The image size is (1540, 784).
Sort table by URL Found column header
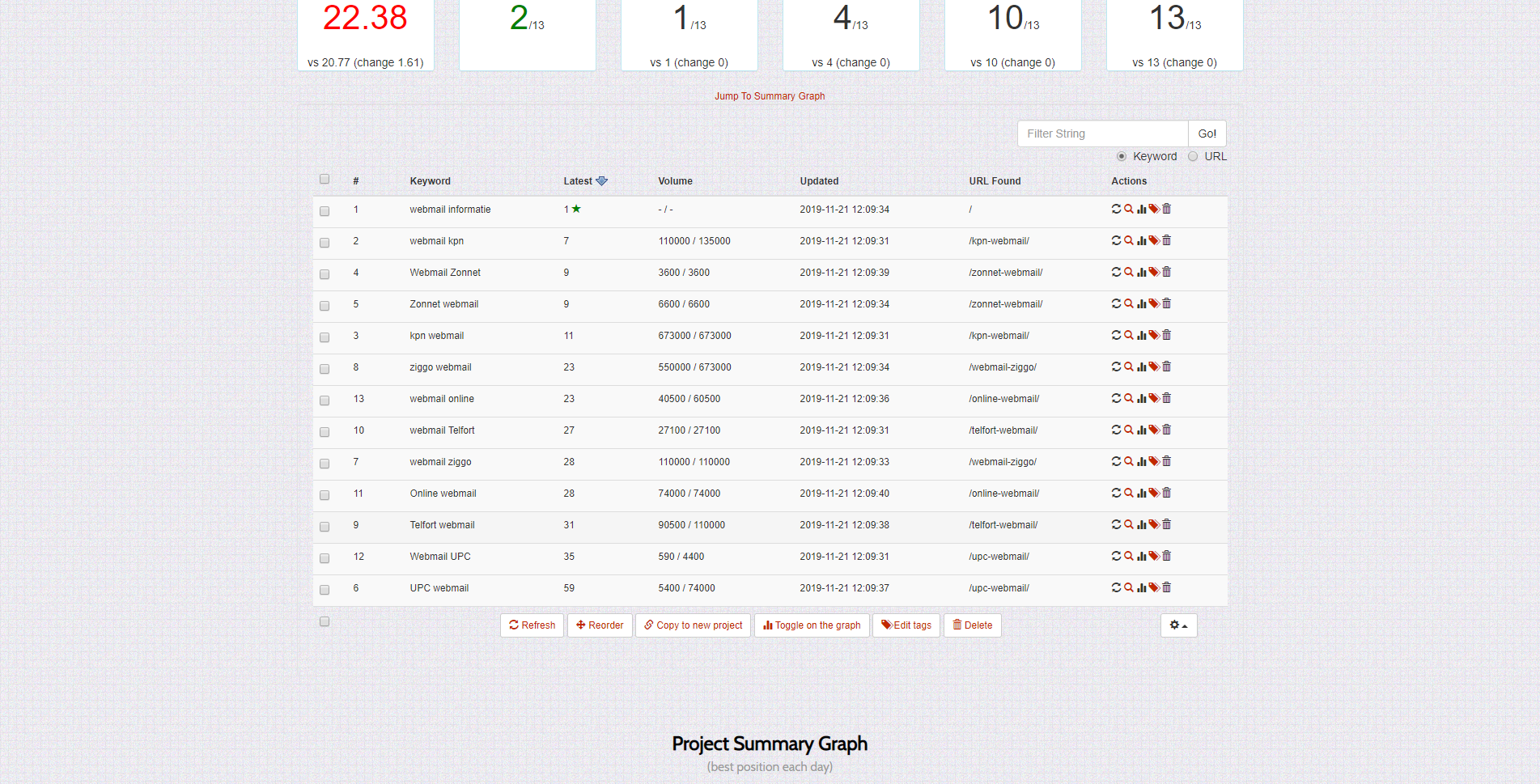(x=995, y=181)
